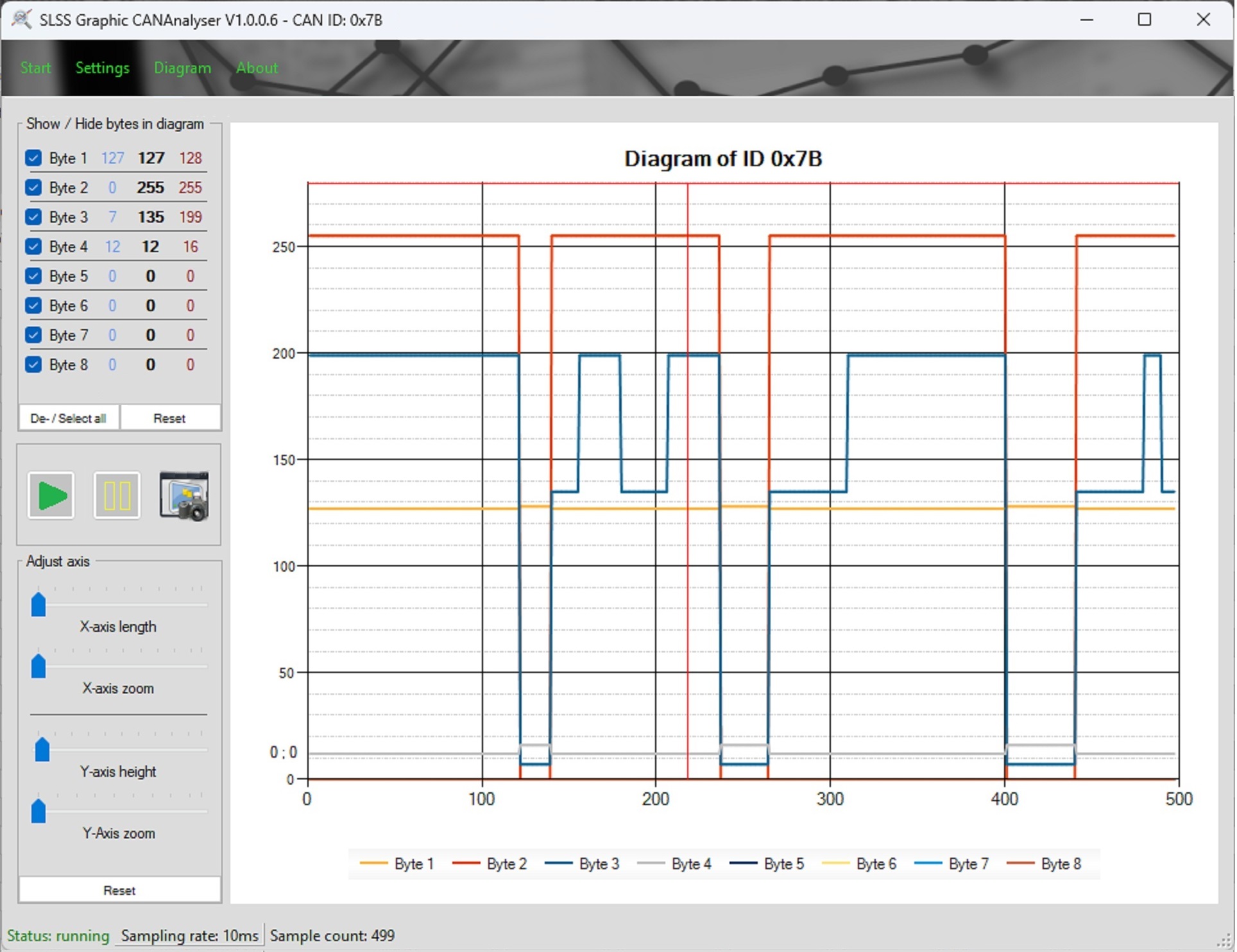Hide Byte 3 from the diagram
The width and height of the screenshot is (1237, 952).
click(x=33, y=217)
